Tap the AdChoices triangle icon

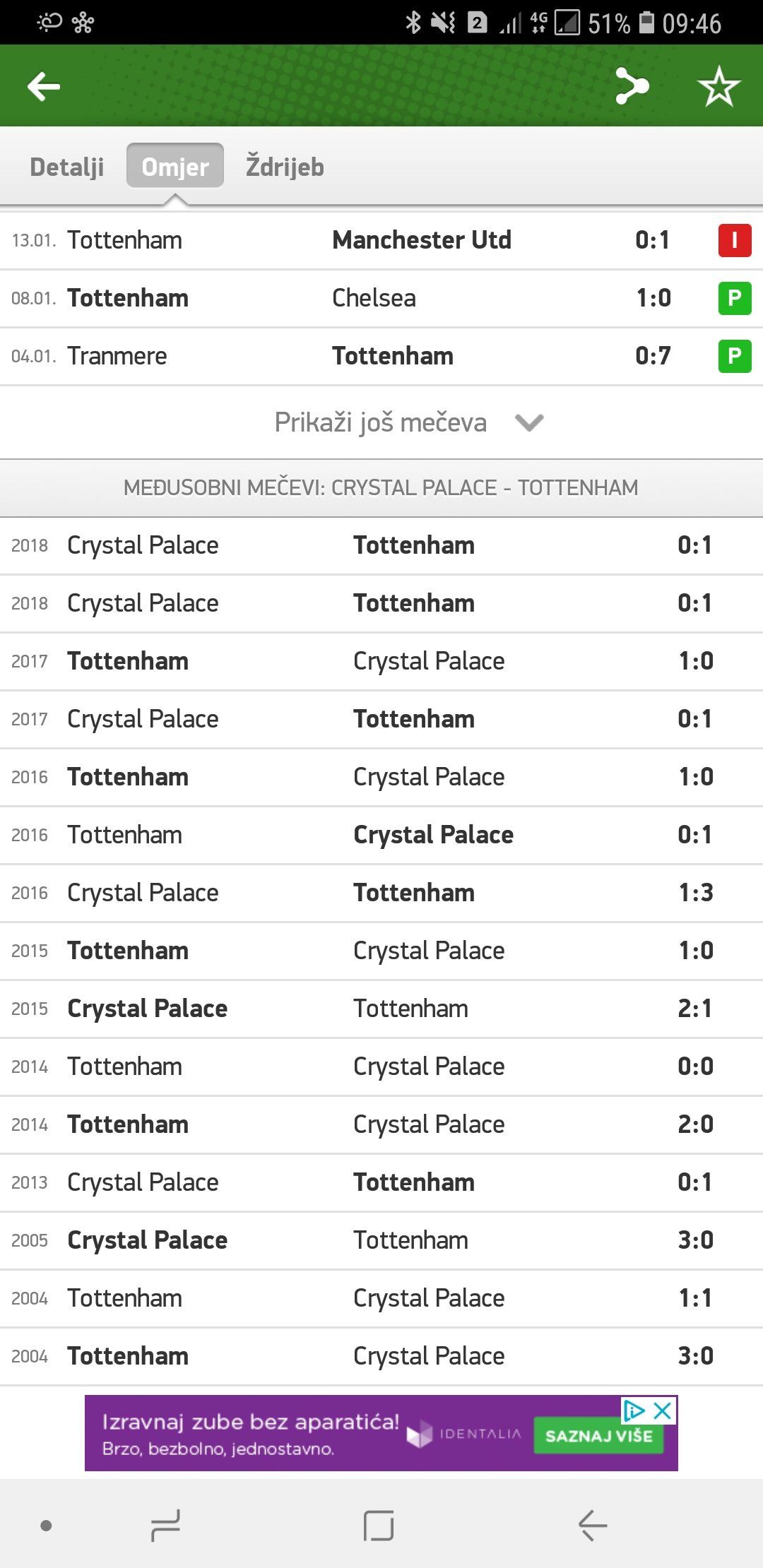(x=634, y=1410)
